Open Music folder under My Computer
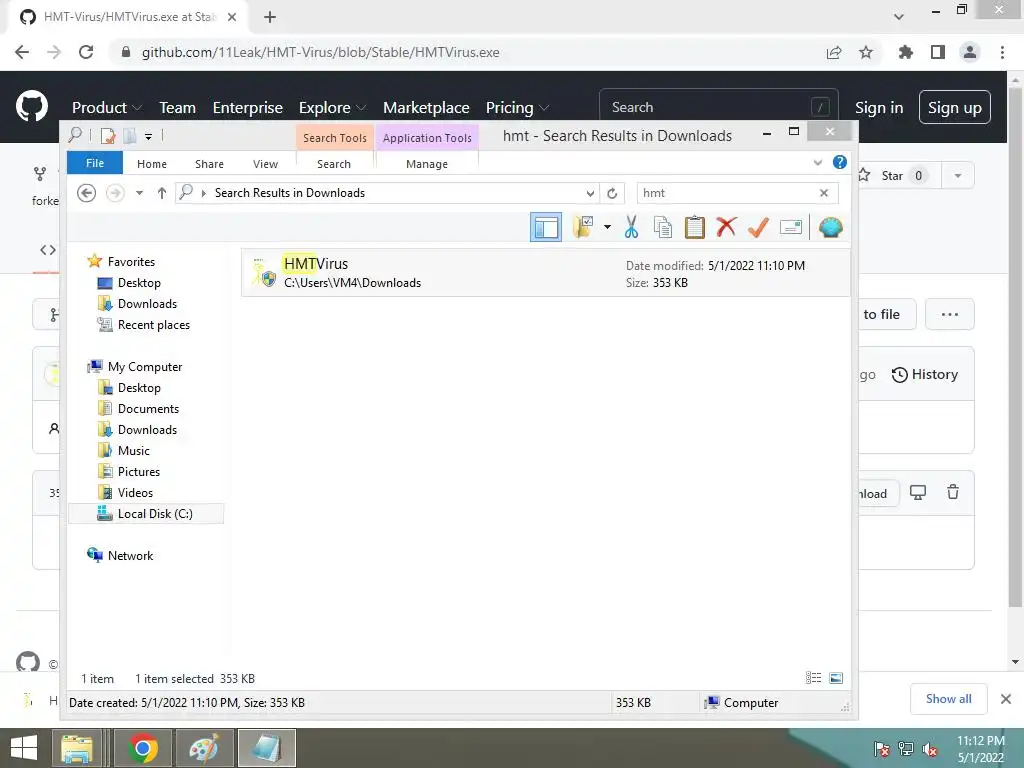The image size is (1024, 768). [133, 451]
